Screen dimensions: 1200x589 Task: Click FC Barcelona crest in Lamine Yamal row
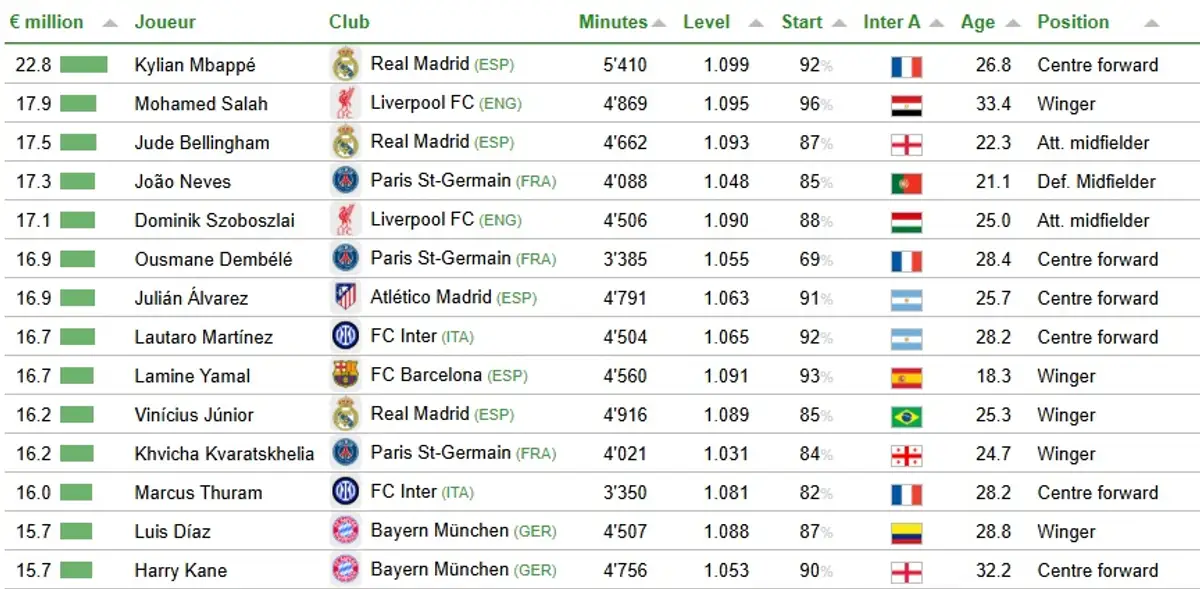[x=345, y=375]
